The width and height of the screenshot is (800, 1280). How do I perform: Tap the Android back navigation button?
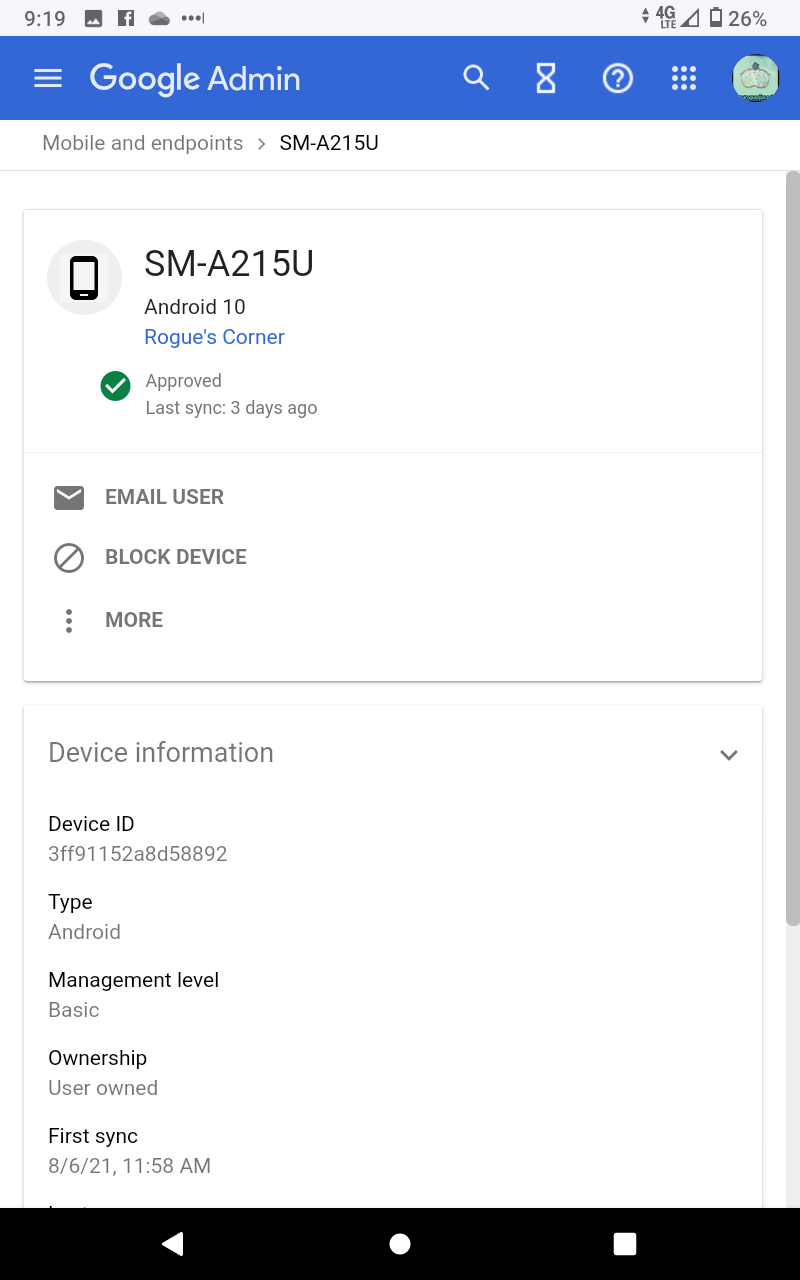coord(173,1243)
